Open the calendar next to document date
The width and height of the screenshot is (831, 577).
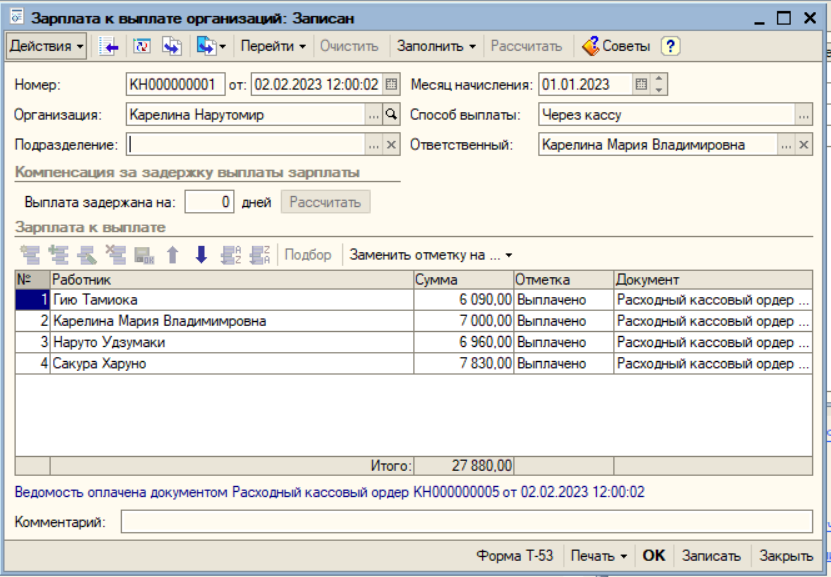click(391, 84)
